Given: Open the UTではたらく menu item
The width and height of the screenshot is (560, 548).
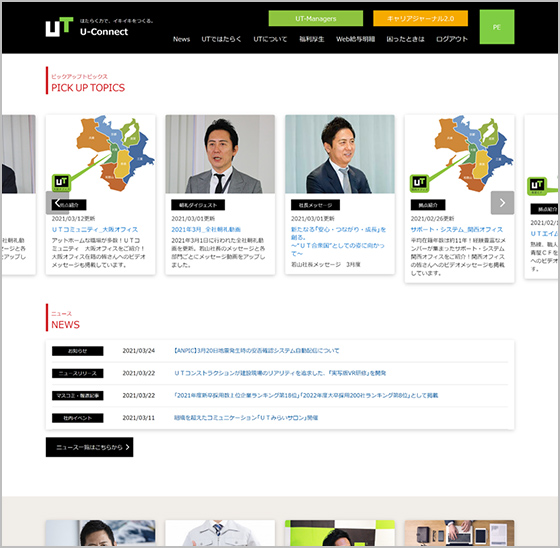Looking at the screenshot, I should [221, 39].
